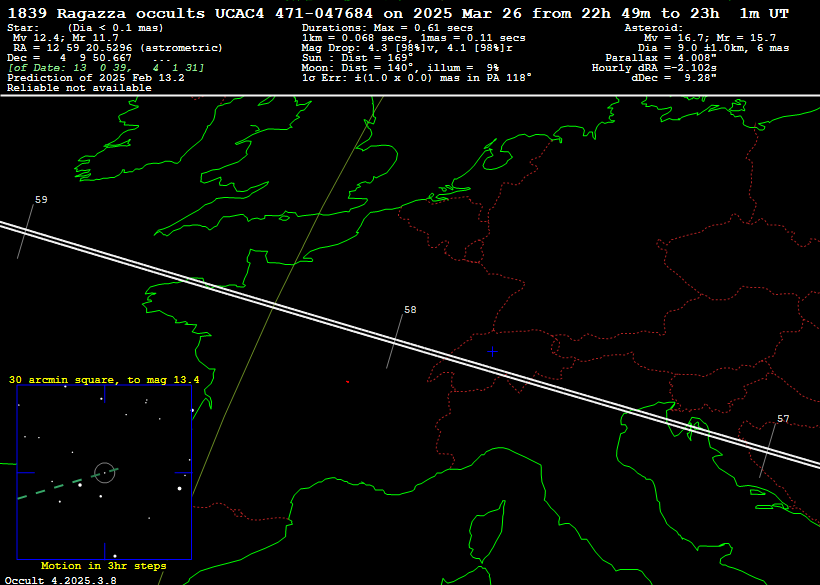The height and width of the screenshot is (585, 820).
Task: Click "Motion in 3hr steps" caption
Action: [104, 566]
